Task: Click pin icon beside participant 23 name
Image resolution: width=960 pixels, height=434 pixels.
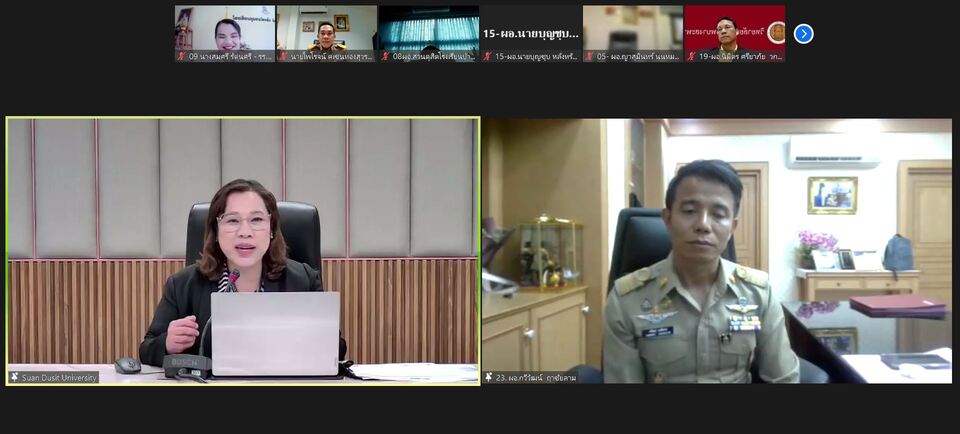Action: coord(489,377)
